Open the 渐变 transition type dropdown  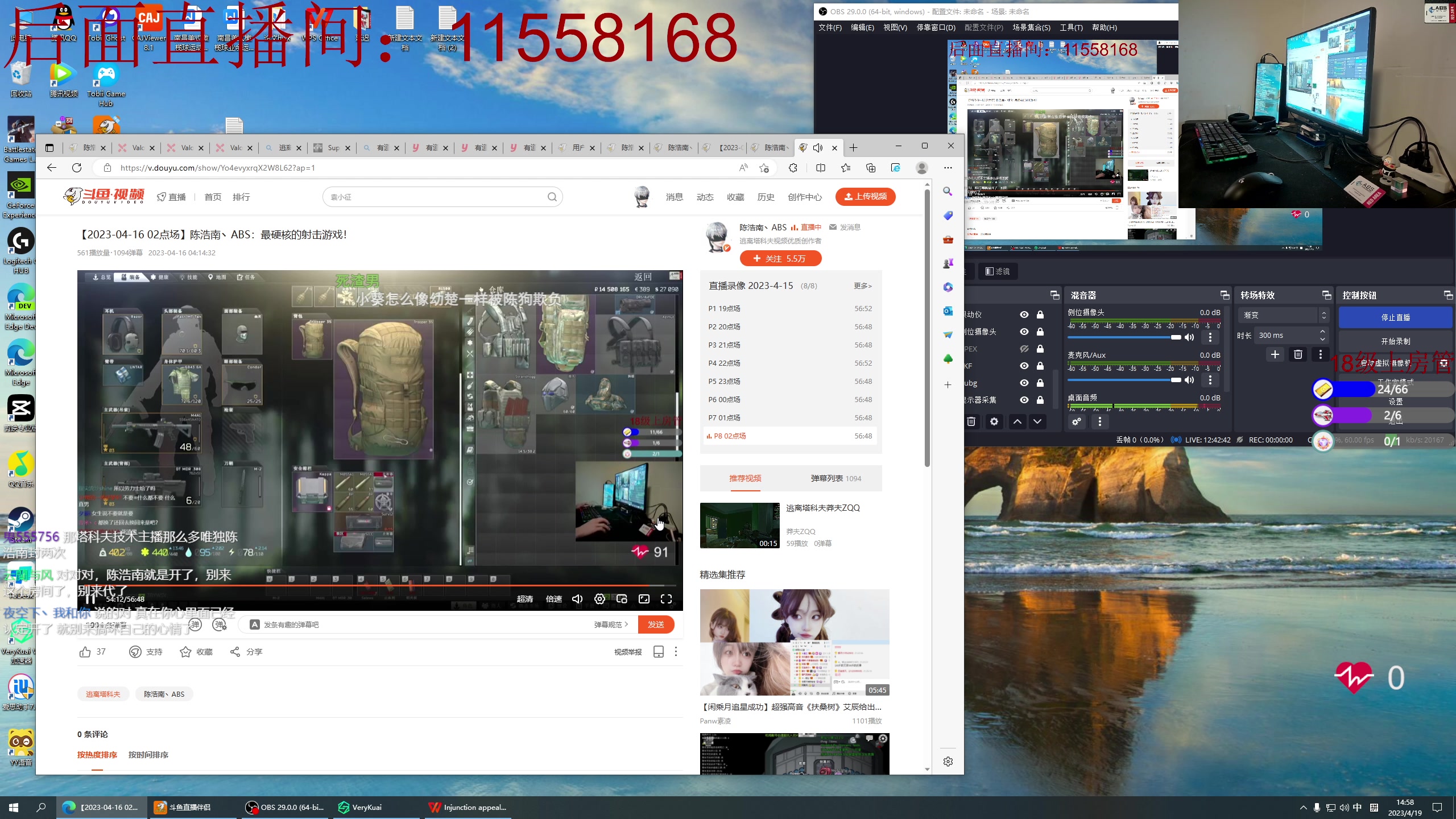click(1284, 315)
